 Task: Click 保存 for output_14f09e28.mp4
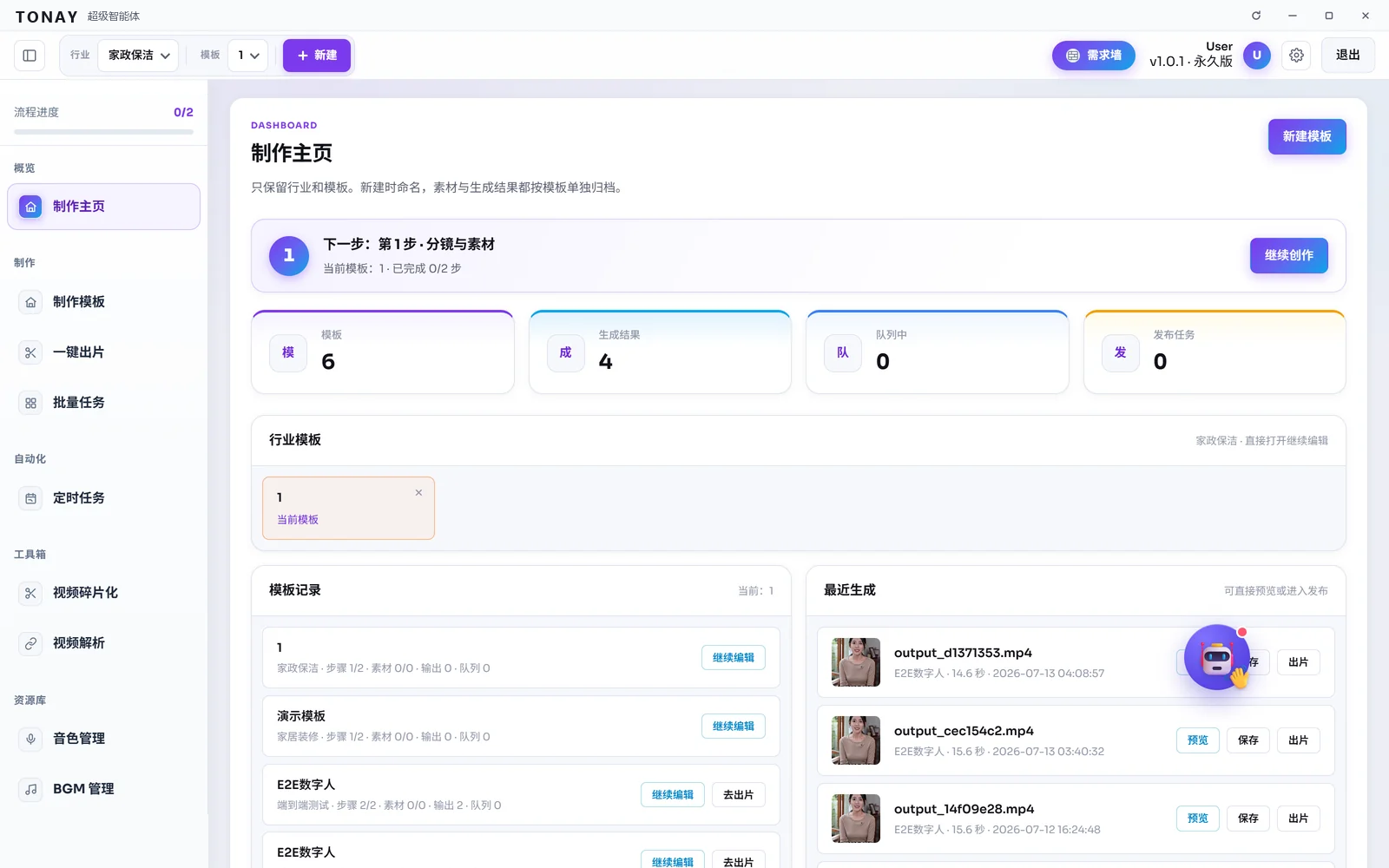(x=1248, y=819)
